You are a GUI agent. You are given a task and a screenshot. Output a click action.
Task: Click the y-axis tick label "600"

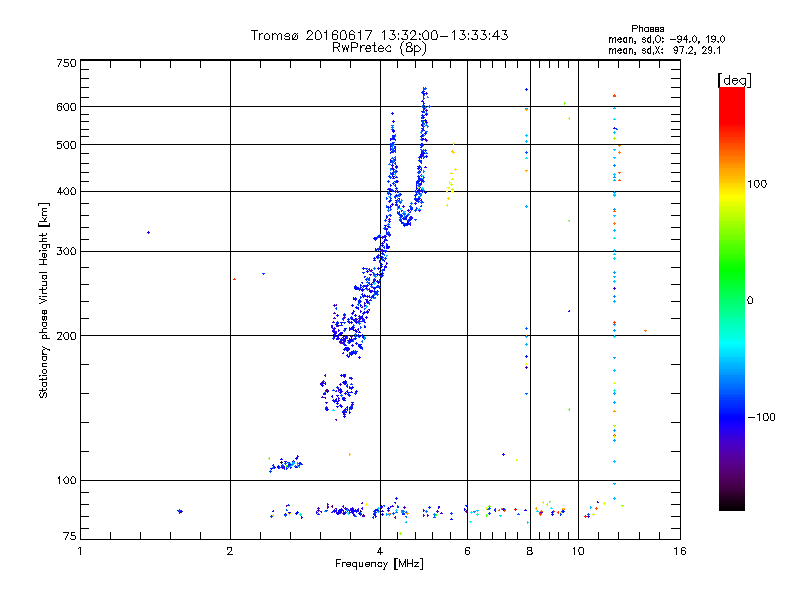coord(66,107)
